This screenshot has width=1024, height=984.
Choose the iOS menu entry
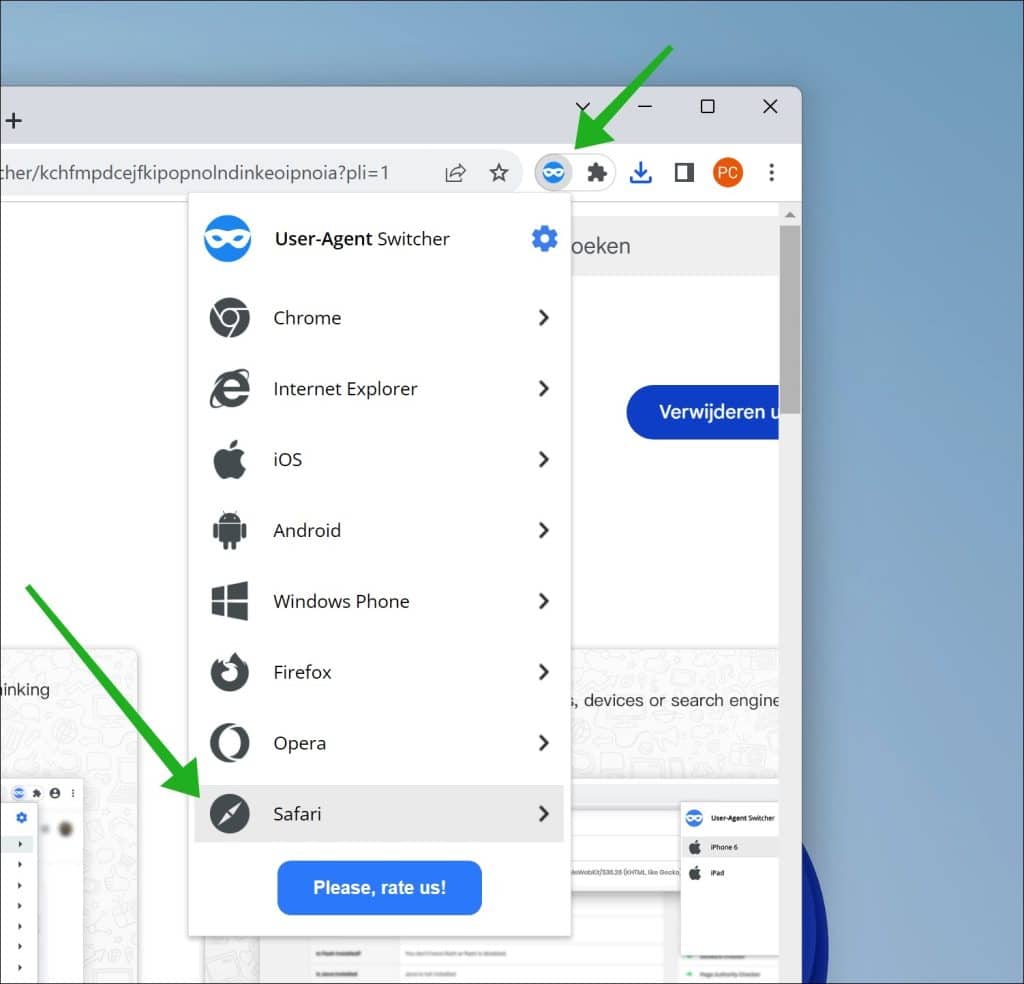tap(379, 460)
